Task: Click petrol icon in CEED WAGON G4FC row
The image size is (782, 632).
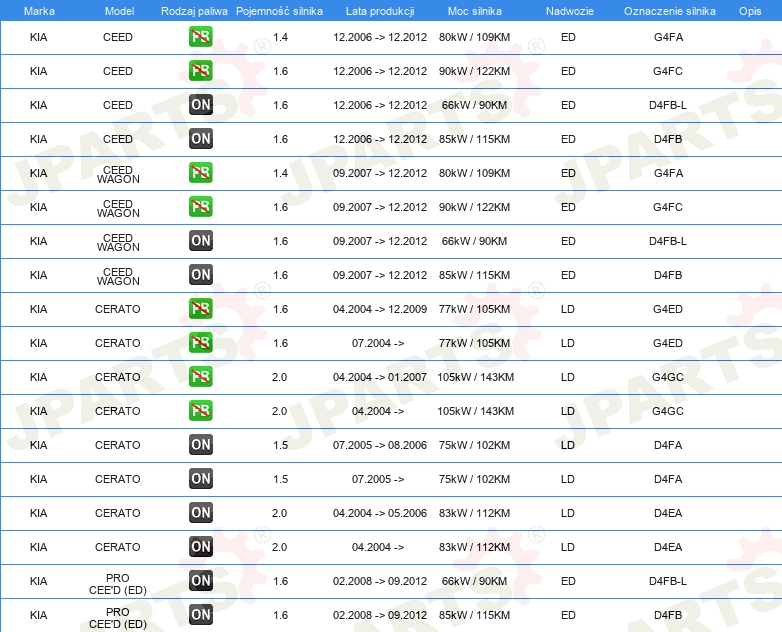Action: [200, 206]
